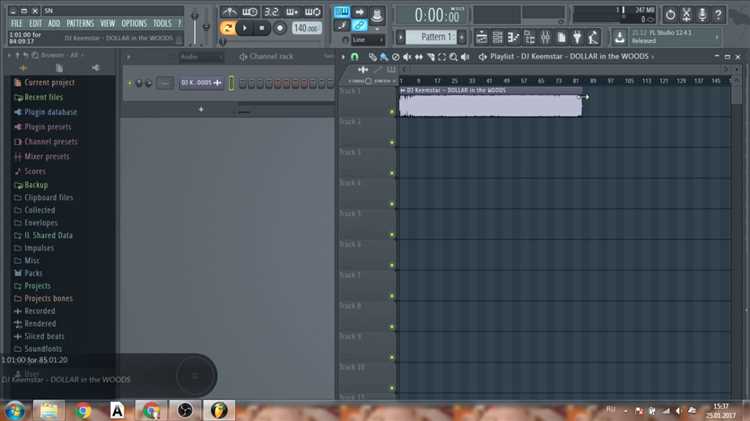Screen dimensions: 750x421
Task: Click the 140 tempo field
Action: point(307,28)
